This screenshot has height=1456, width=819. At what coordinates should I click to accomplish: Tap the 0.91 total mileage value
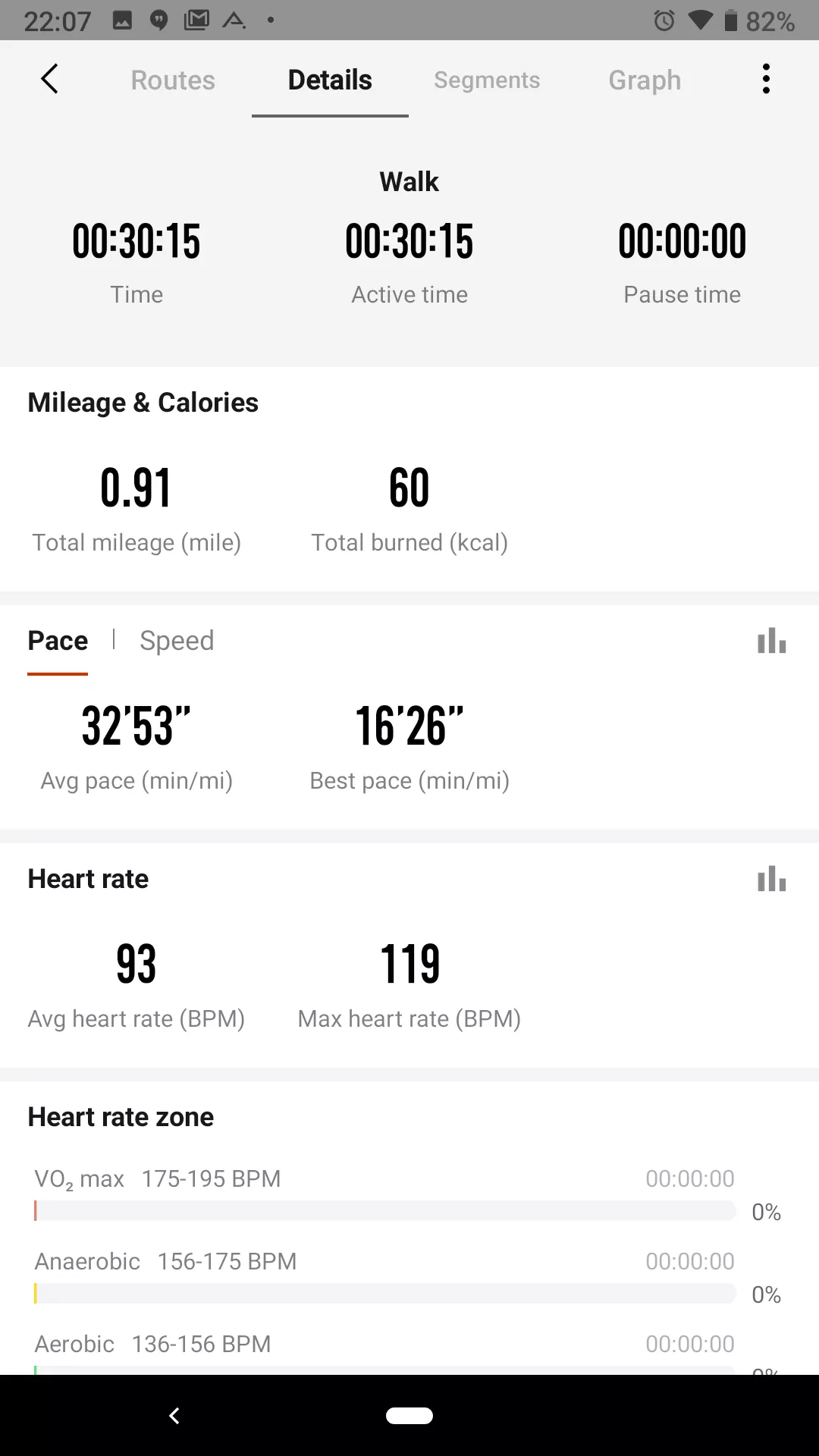136,488
